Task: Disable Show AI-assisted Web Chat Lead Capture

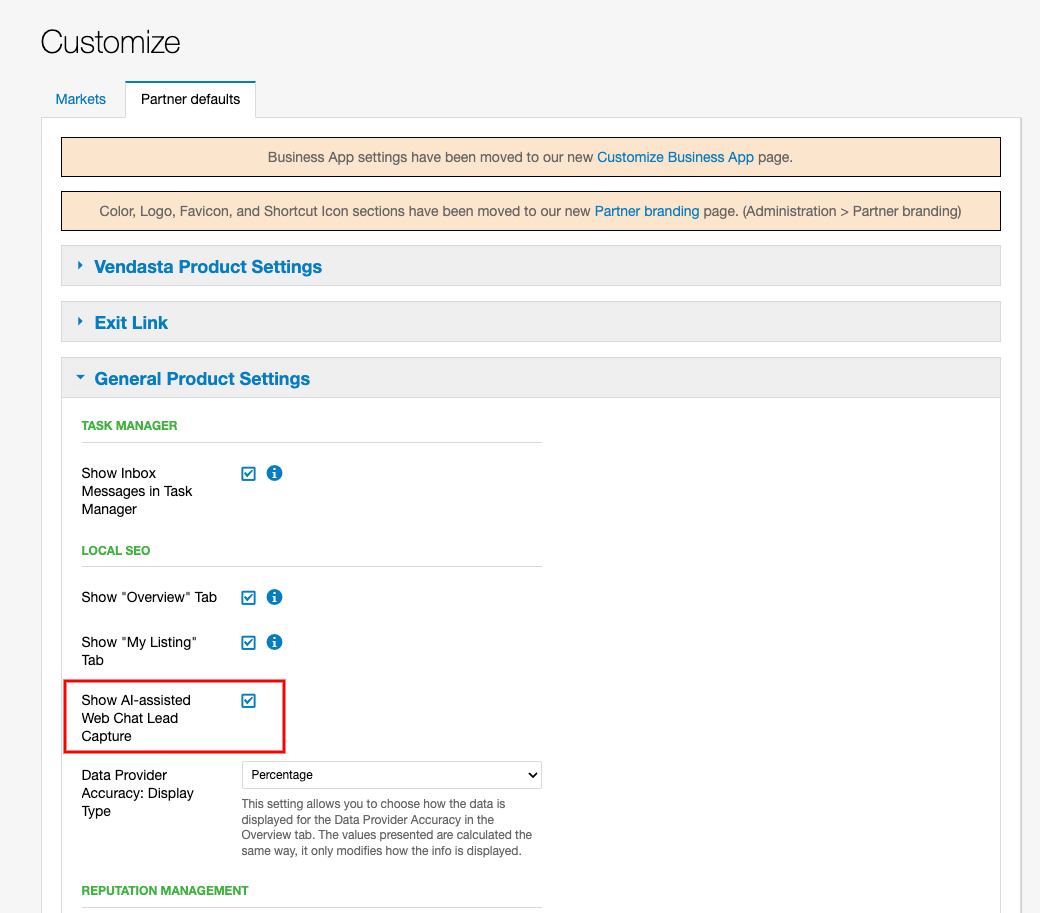Action: tap(248, 701)
